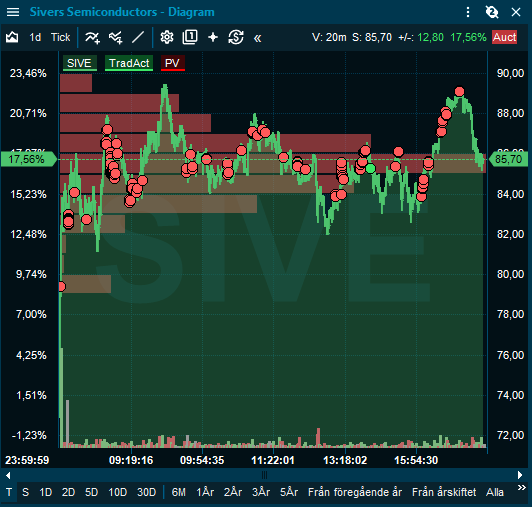
Task: Add an indicator with plus icon
Action: 92,37
